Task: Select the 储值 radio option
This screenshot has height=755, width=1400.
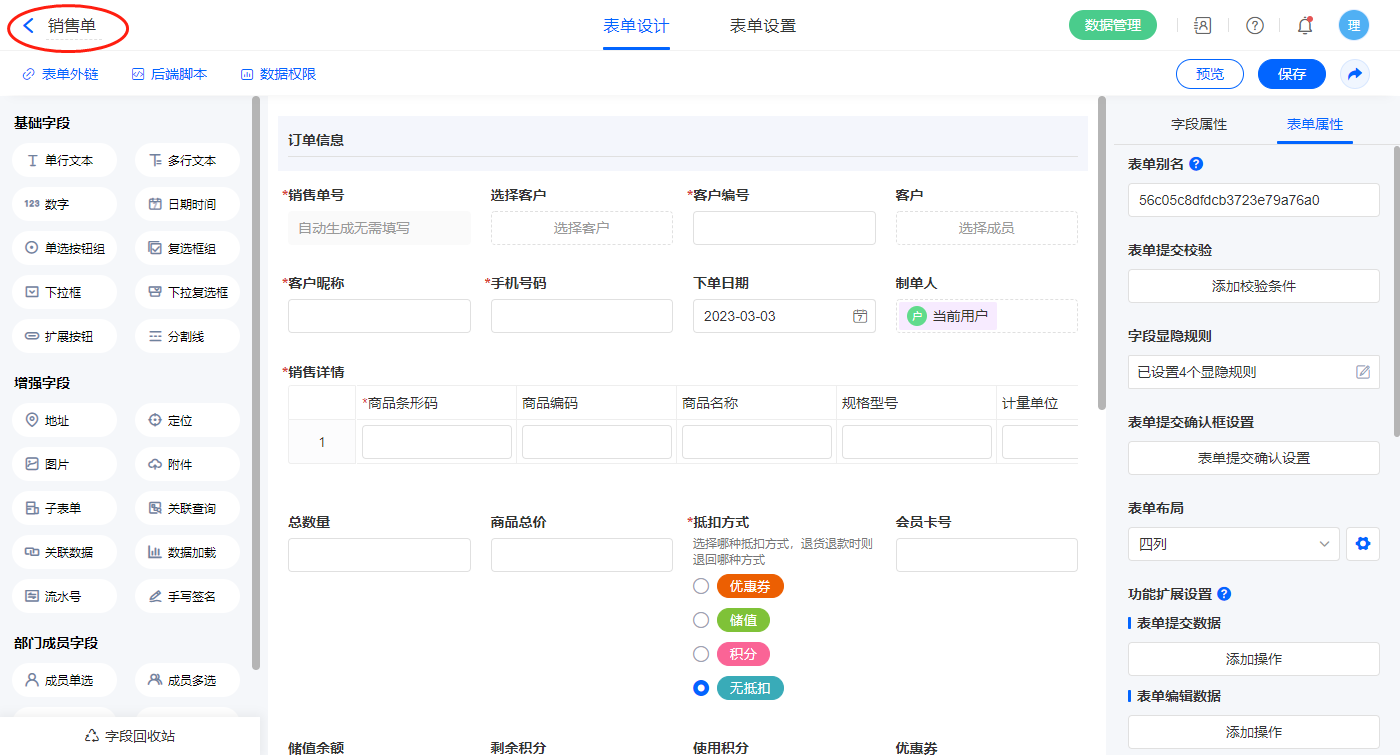Action: pyautogui.click(x=701, y=620)
